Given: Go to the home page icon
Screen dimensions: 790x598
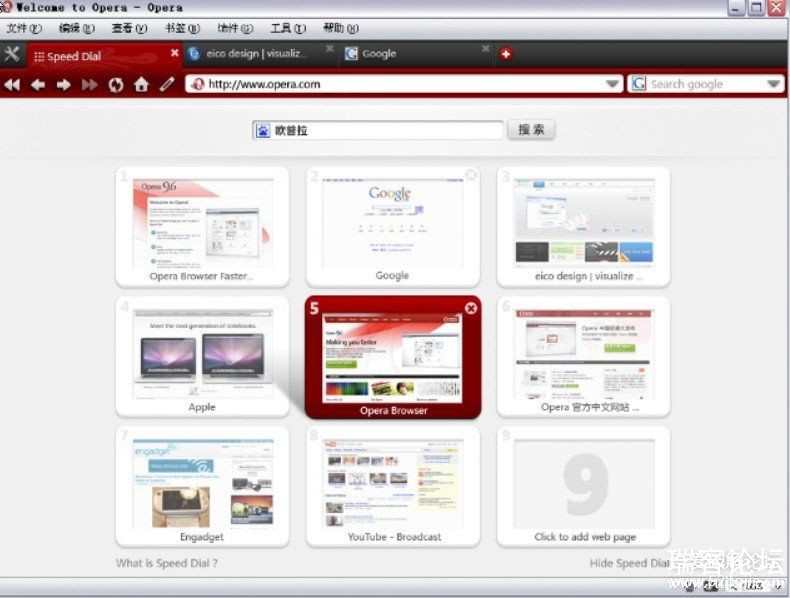Looking at the screenshot, I should [x=141, y=84].
